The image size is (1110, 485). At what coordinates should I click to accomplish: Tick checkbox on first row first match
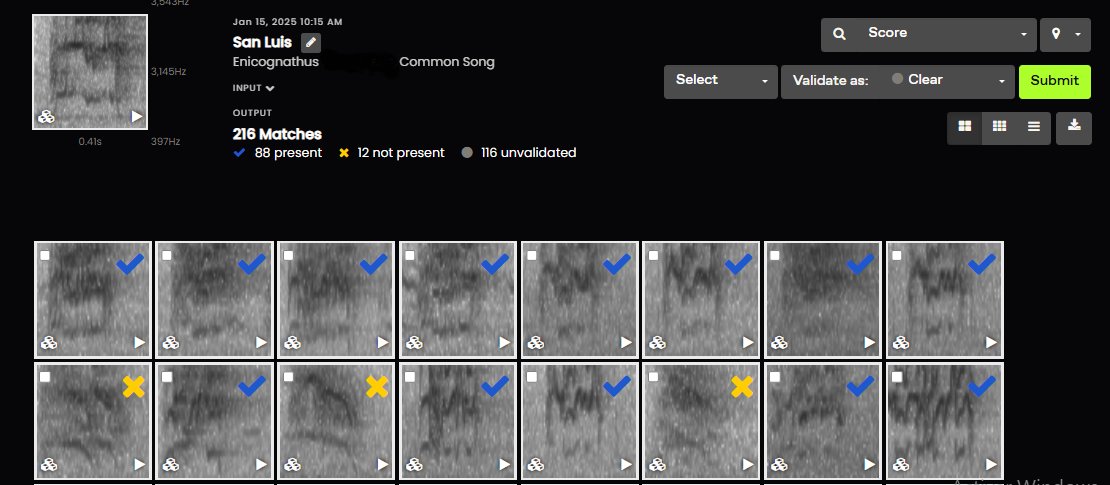coord(45,256)
